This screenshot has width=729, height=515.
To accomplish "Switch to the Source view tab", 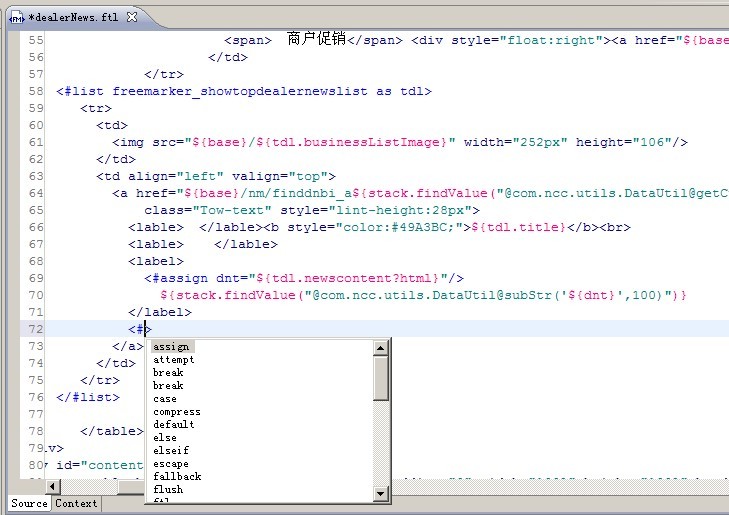I will (x=29, y=503).
